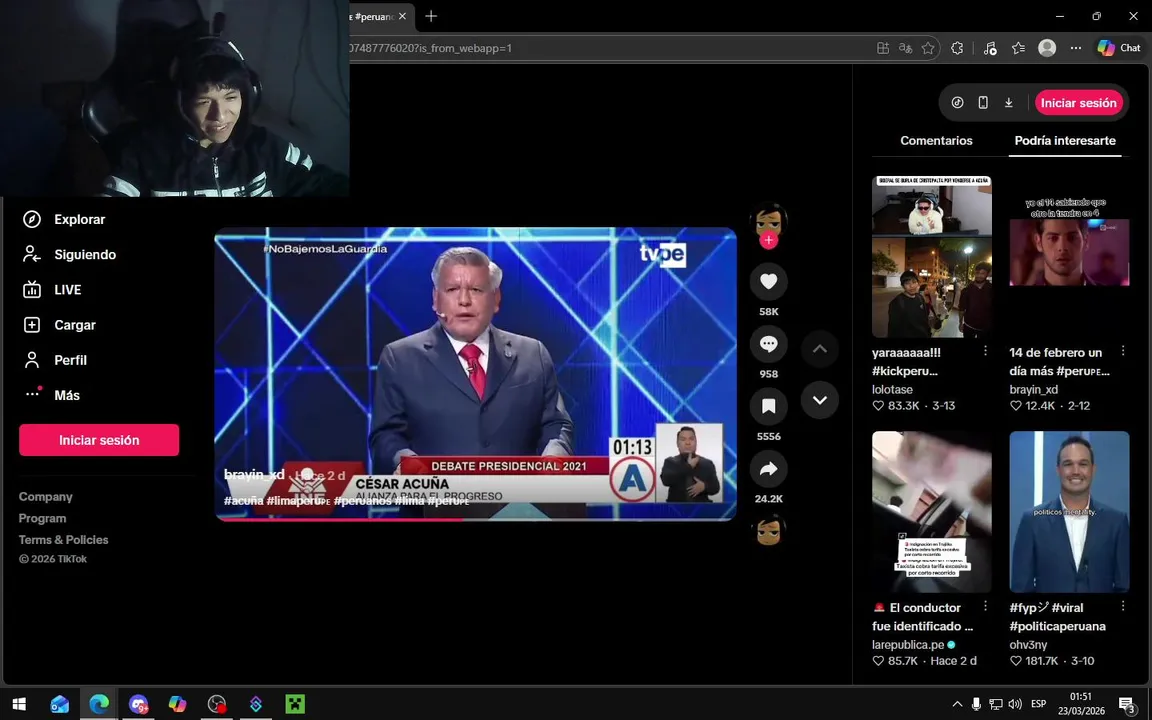Image resolution: width=1152 pixels, height=720 pixels.
Task: Open Minecraft from the taskbar
Action: tap(295, 704)
